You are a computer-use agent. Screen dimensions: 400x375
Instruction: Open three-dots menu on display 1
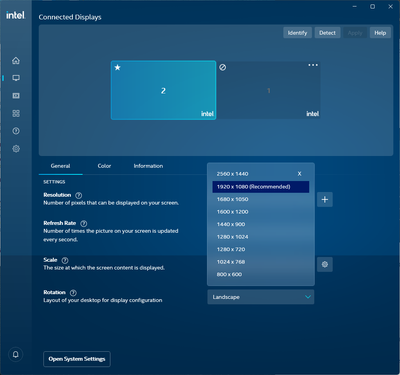313,65
